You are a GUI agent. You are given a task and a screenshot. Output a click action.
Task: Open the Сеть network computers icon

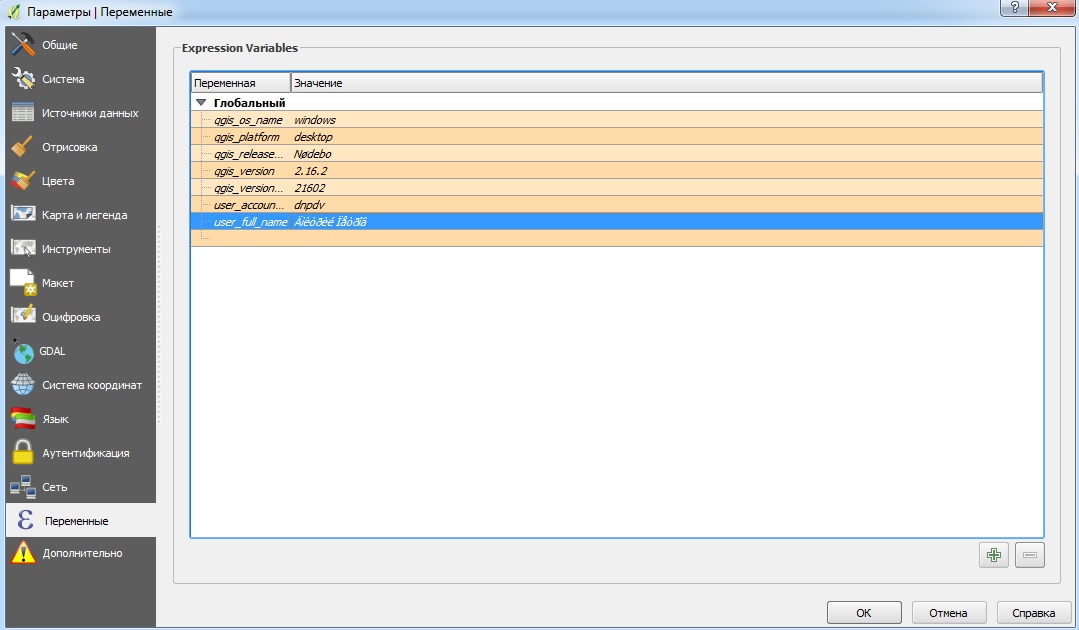(23, 487)
